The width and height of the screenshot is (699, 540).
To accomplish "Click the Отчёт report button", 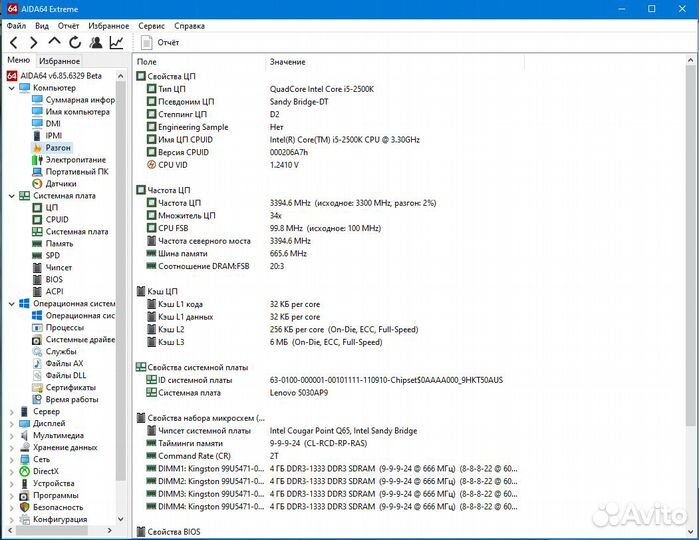I will pos(160,42).
